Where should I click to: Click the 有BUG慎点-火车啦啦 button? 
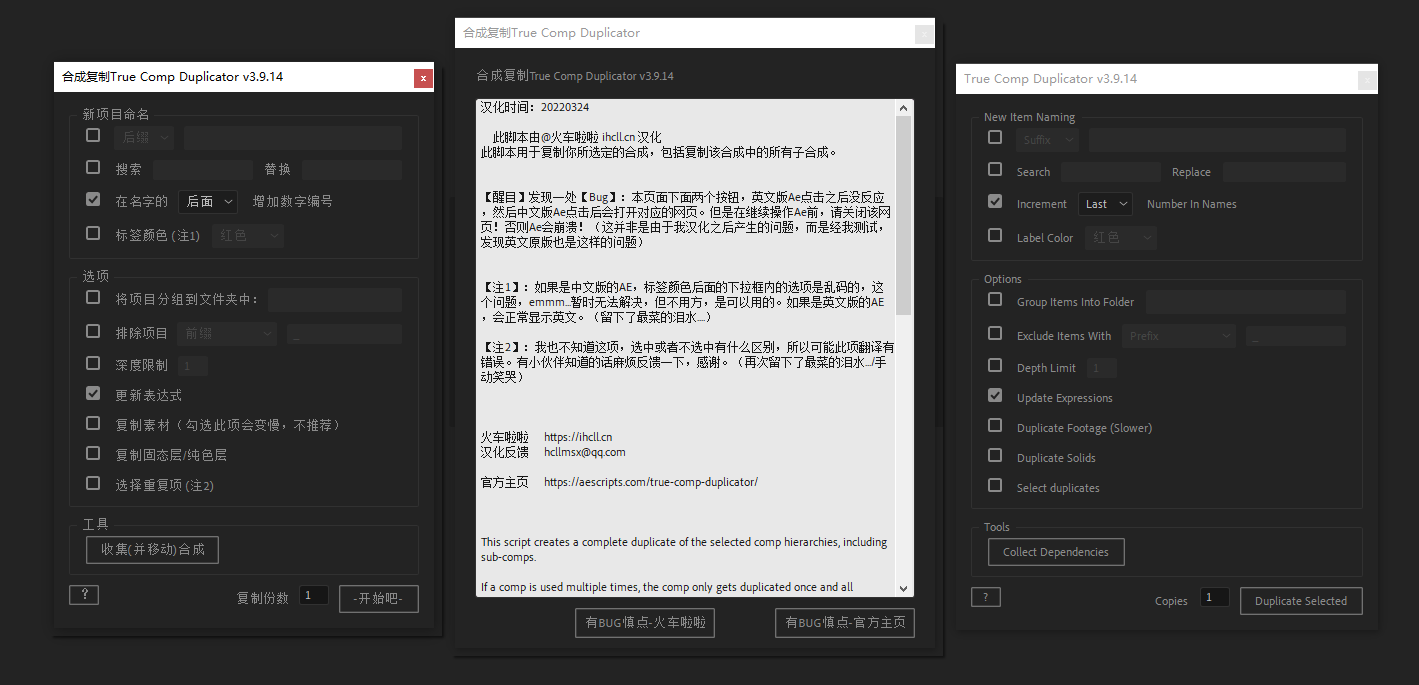tap(645, 622)
